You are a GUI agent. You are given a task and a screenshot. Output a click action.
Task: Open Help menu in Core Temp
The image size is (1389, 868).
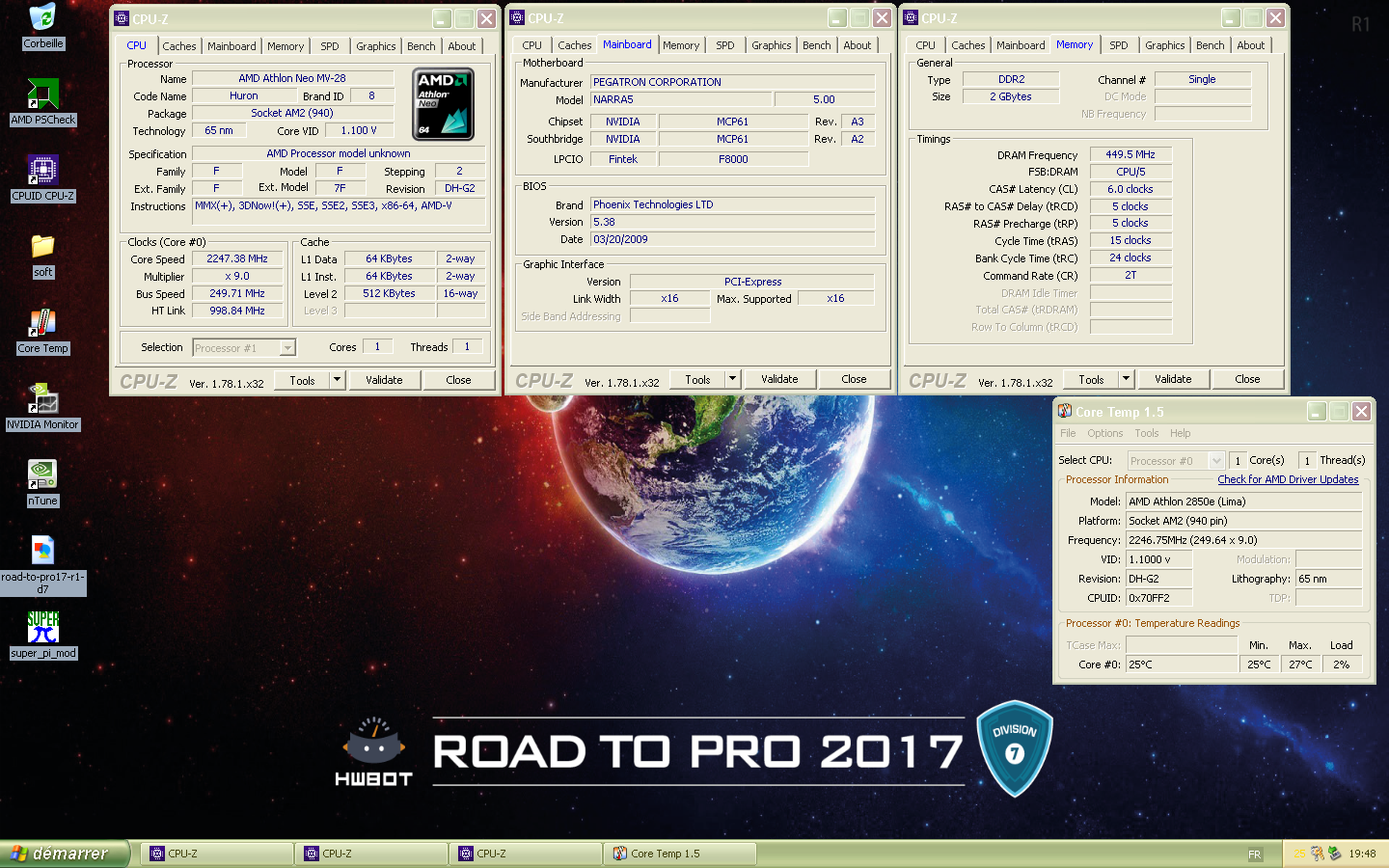coord(1181,433)
